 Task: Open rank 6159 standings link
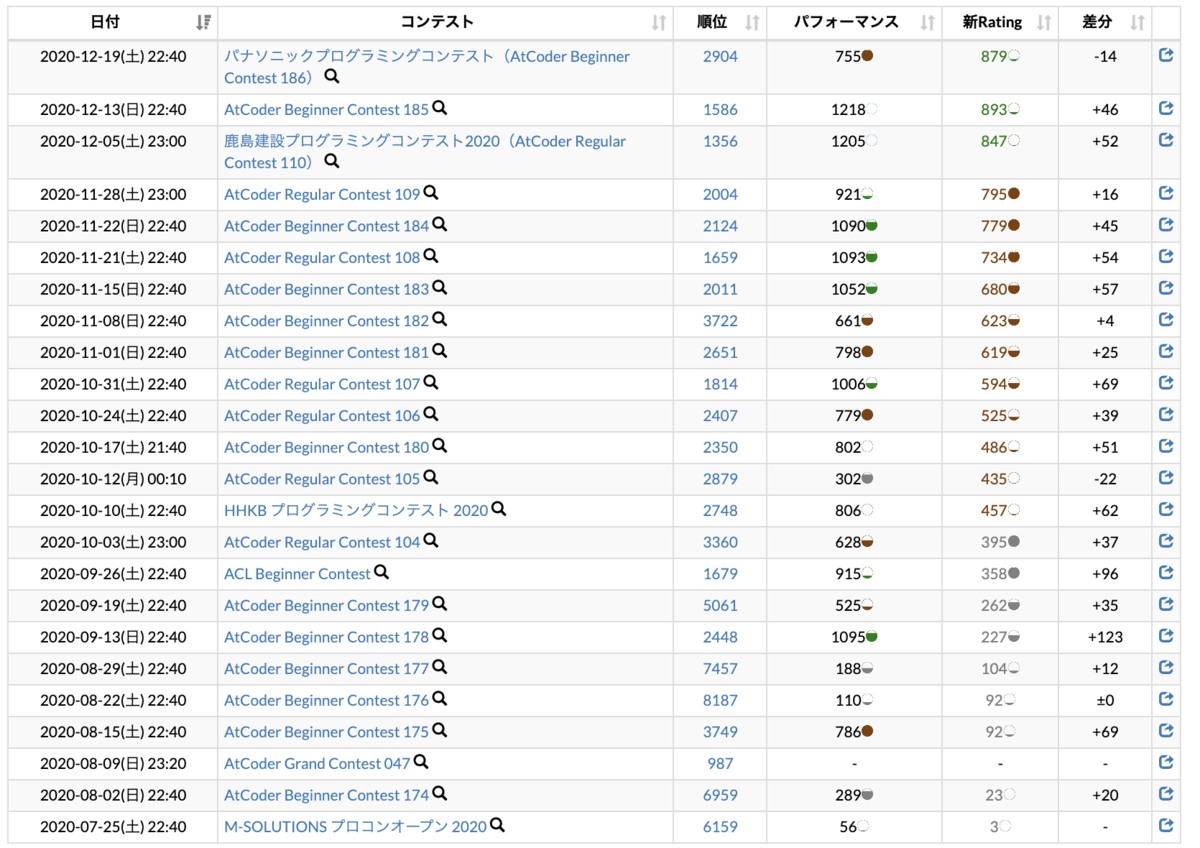pyautogui.click(x=720, y=827)
